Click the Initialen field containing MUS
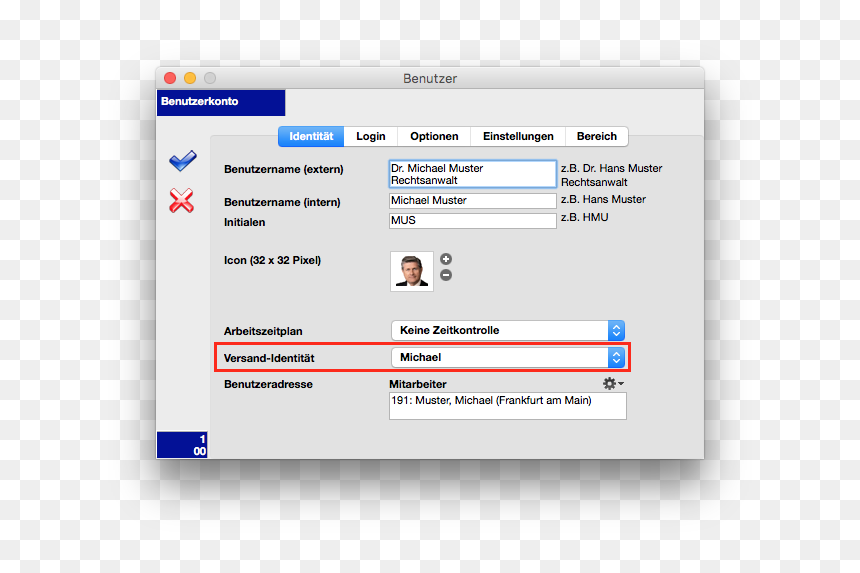860x573 pixels. [473, 220]
